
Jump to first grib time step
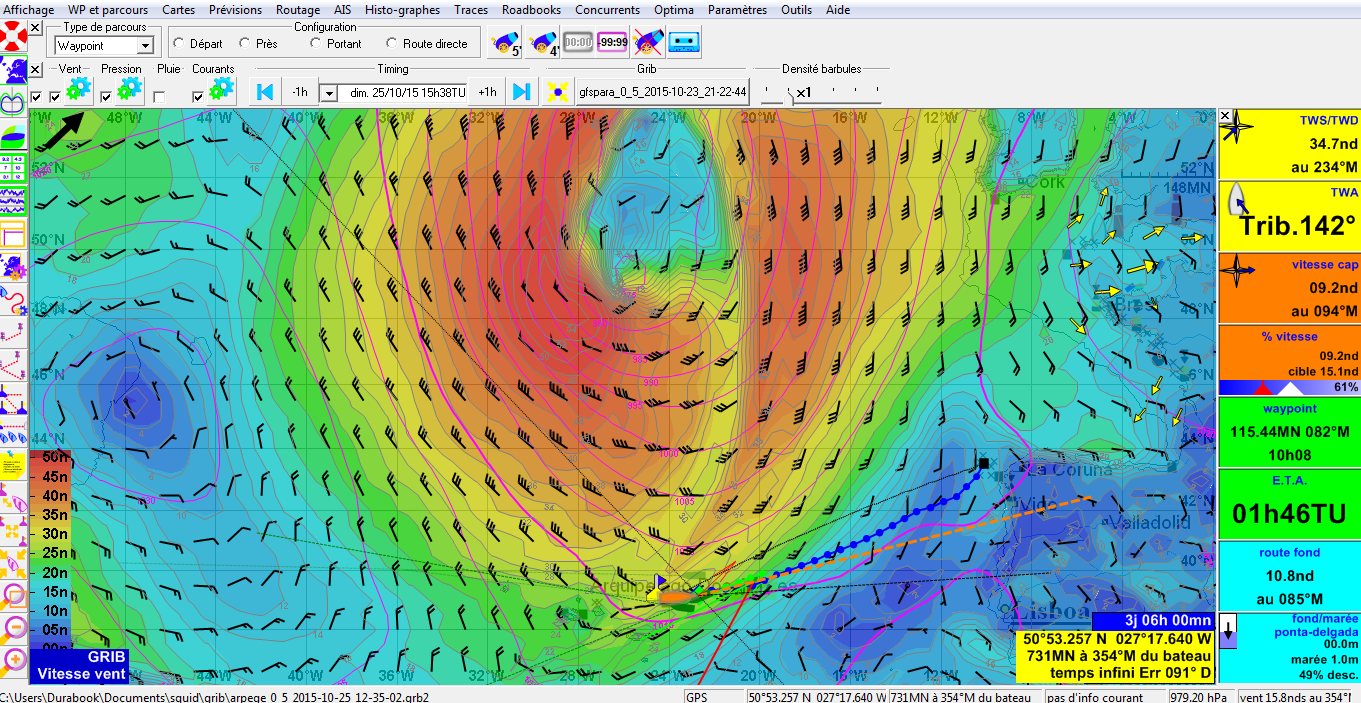[265, 92]
